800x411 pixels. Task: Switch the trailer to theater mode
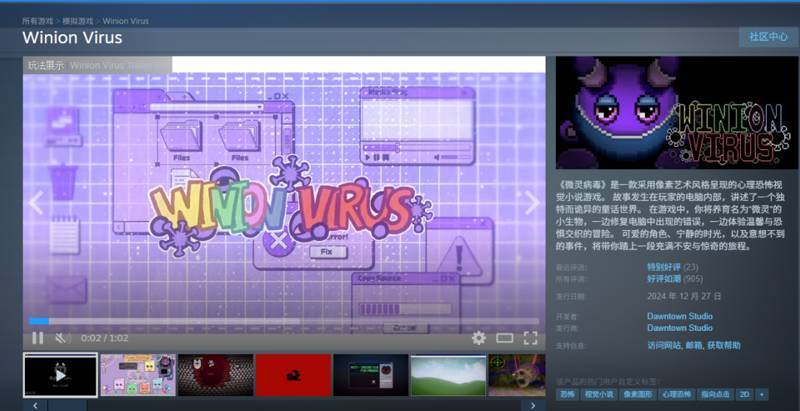click(x=504, y=338)
